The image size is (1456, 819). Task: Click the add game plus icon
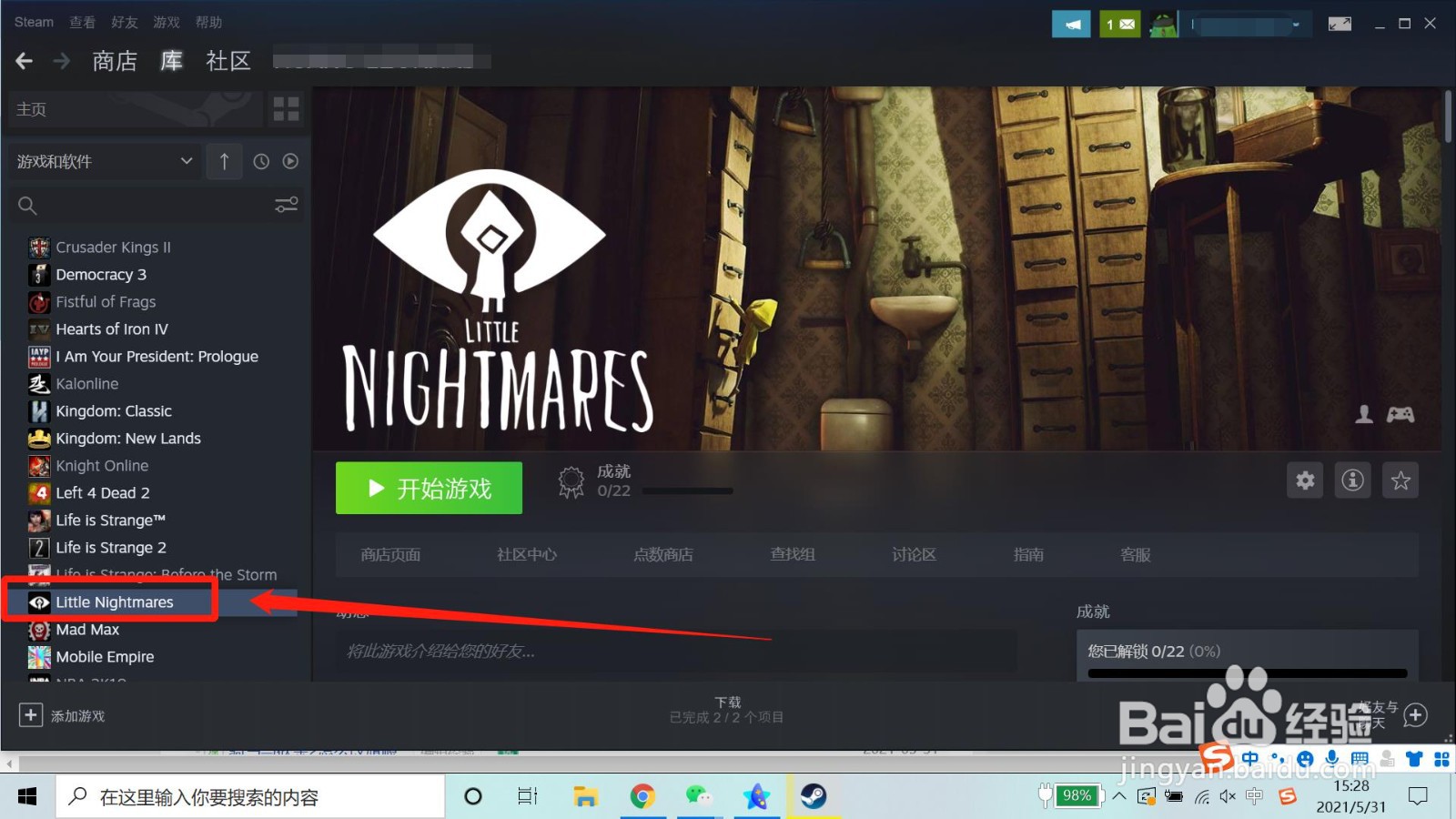pyautogui.click(x=30, y=715)
